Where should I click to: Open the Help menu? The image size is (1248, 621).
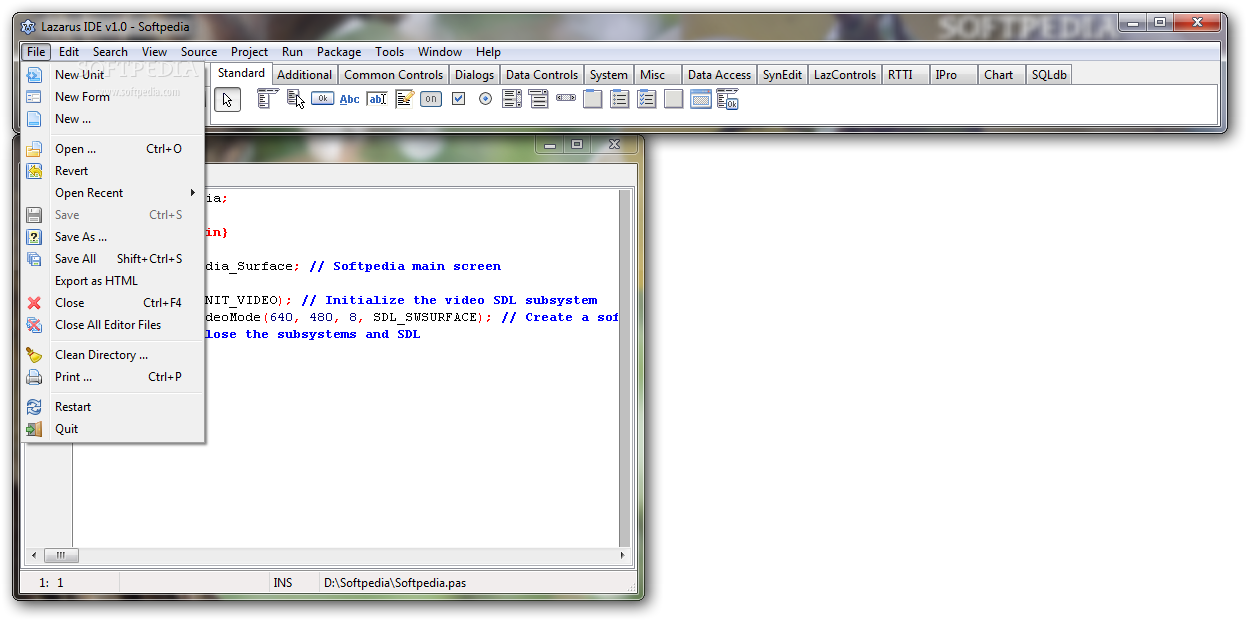[488, 52]
